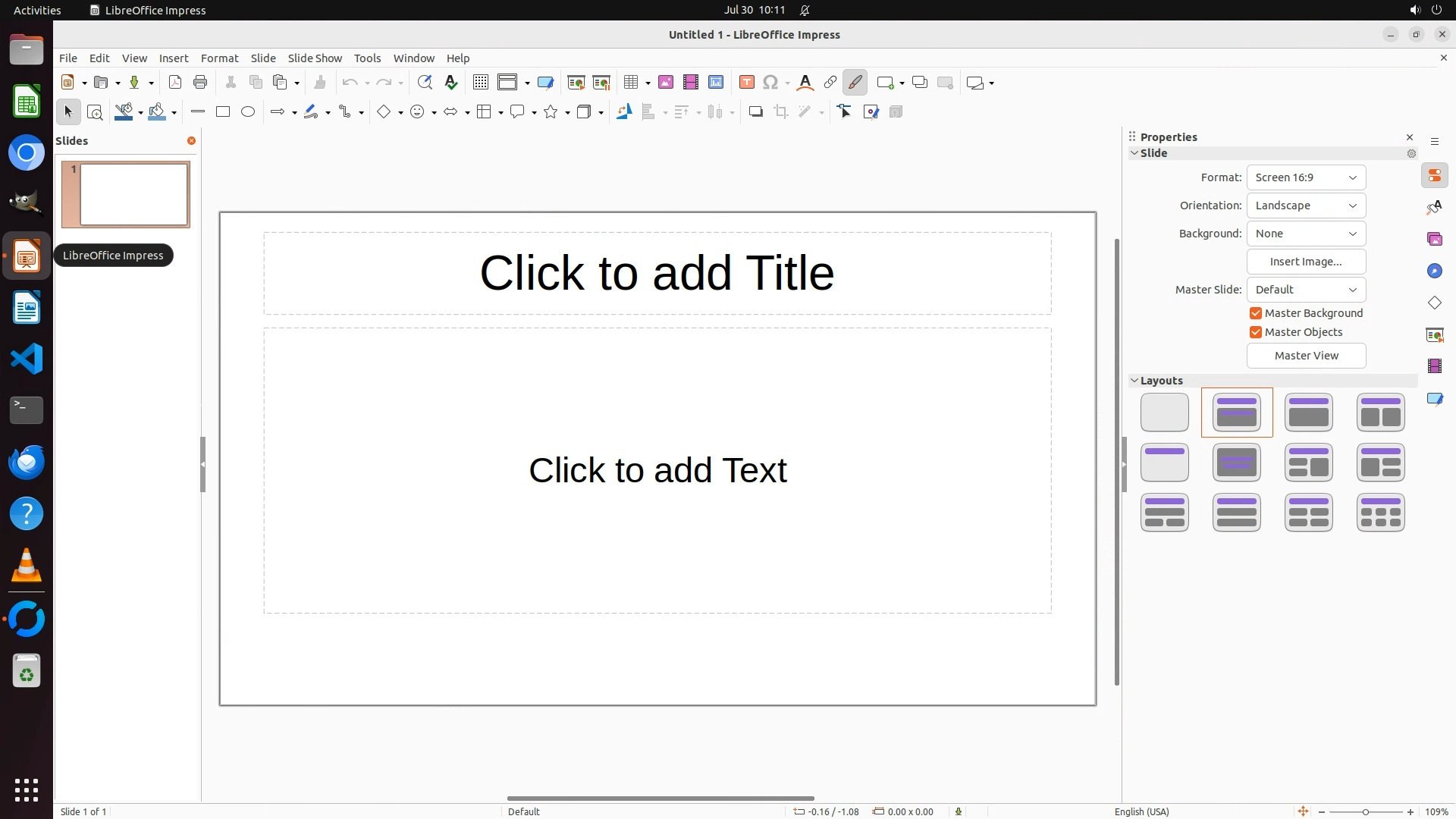Uncheck the Master Background checkbox
This screenshot has width=1456, height=819.
(1256, 313)
